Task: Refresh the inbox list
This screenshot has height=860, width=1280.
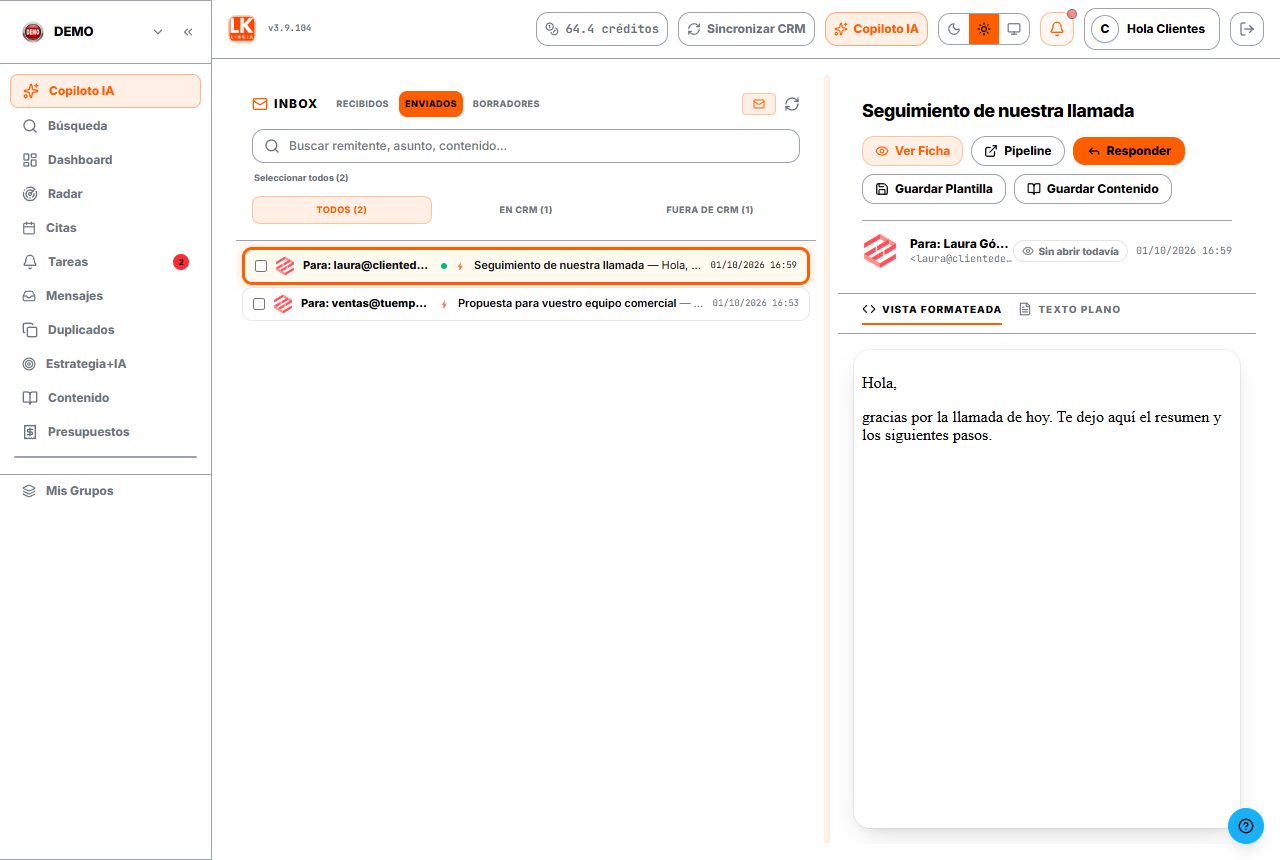Action: click(792, 104)
